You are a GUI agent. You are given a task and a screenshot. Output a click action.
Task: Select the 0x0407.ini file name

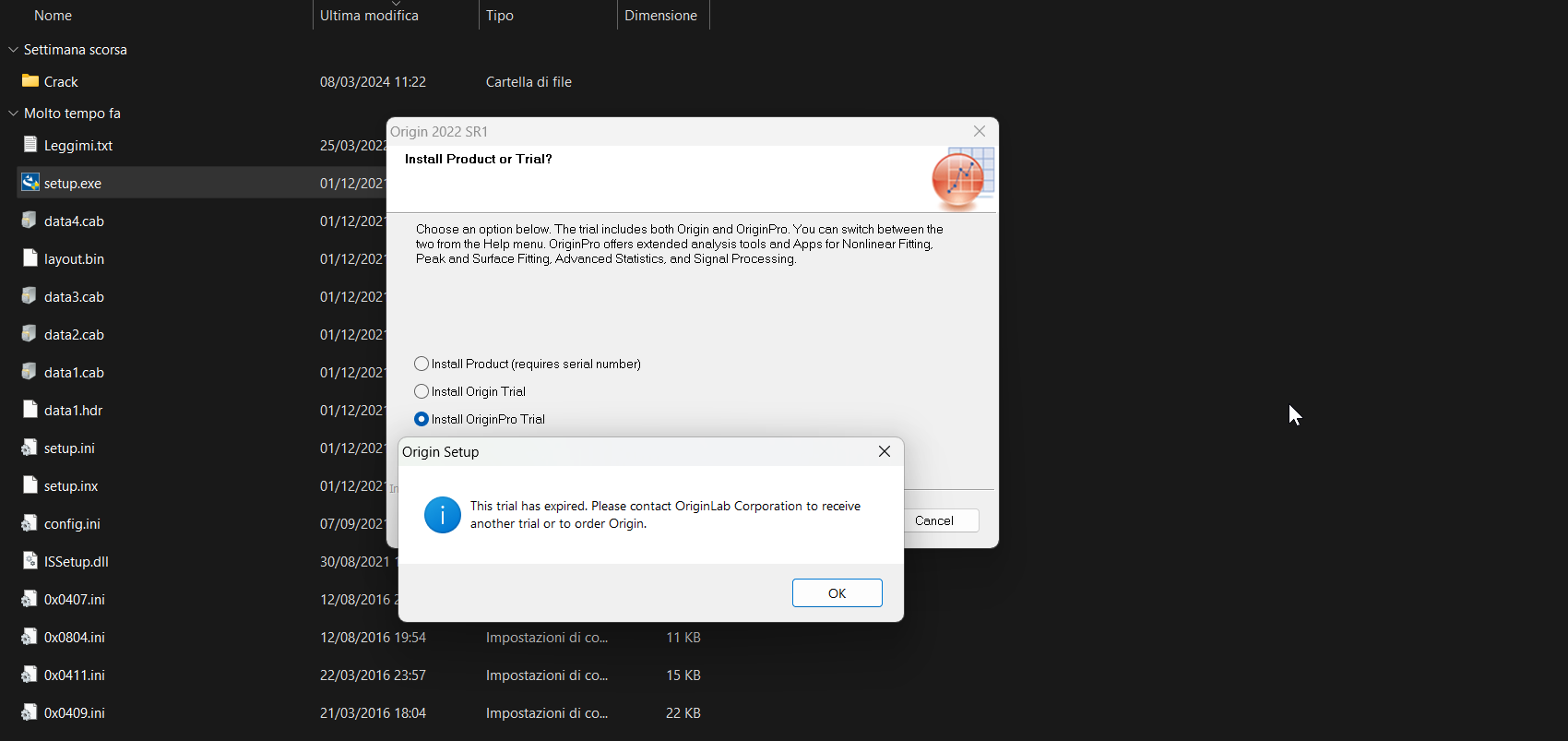(x=75, y=600)
